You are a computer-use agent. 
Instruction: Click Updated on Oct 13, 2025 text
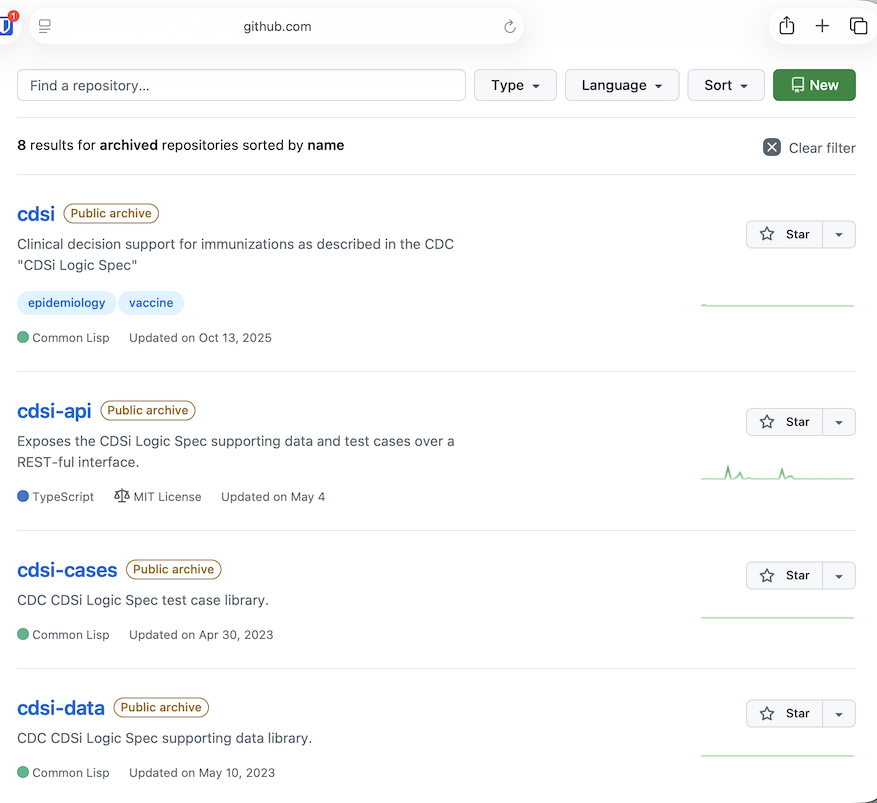(200, 338)
